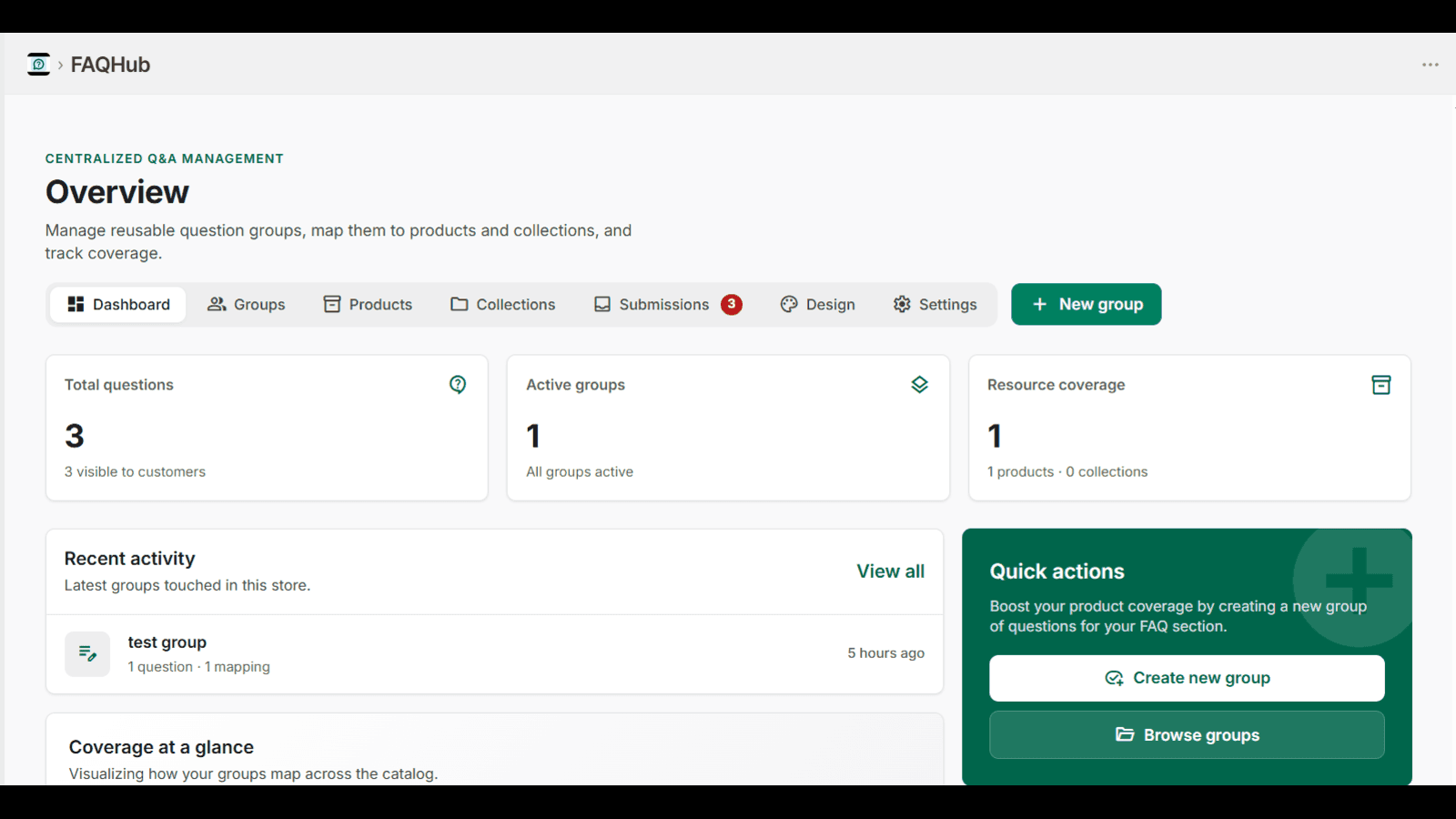
Task: Click 'Latest groups touched in this store.' text
Action: pos(187,585)
